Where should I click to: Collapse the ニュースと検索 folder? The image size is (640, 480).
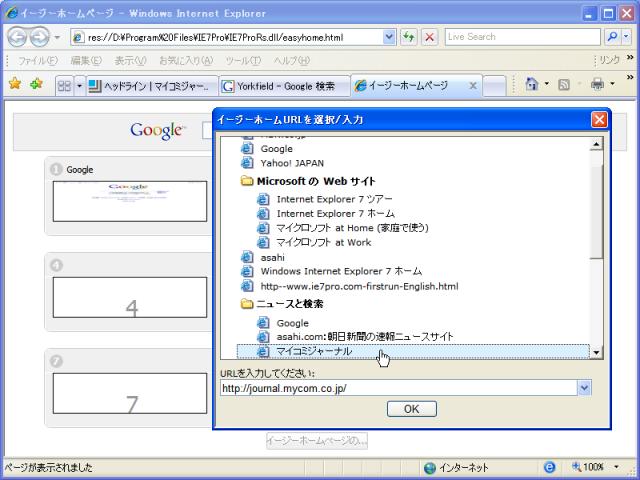(282, 304)
